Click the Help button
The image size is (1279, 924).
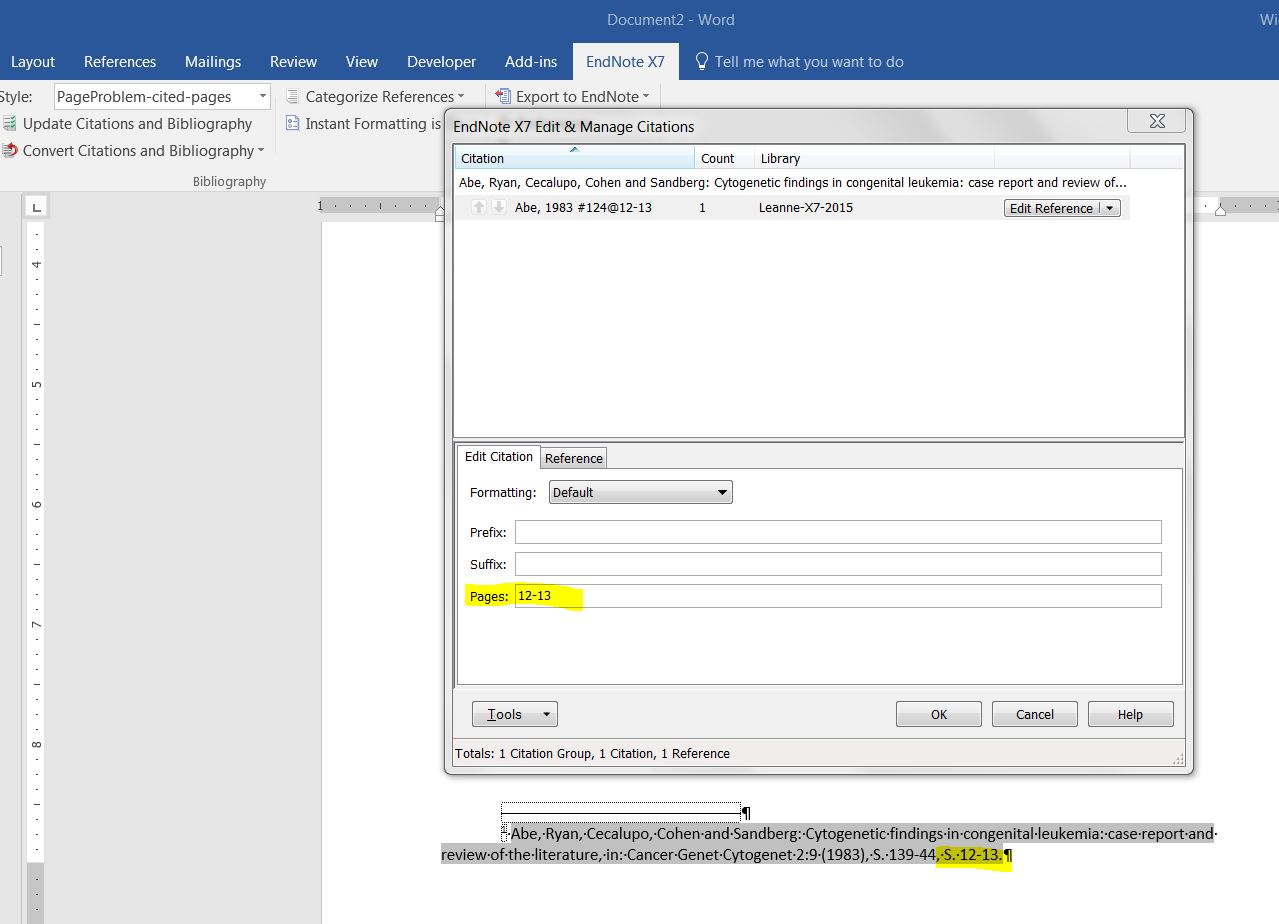click(1131, 714)
